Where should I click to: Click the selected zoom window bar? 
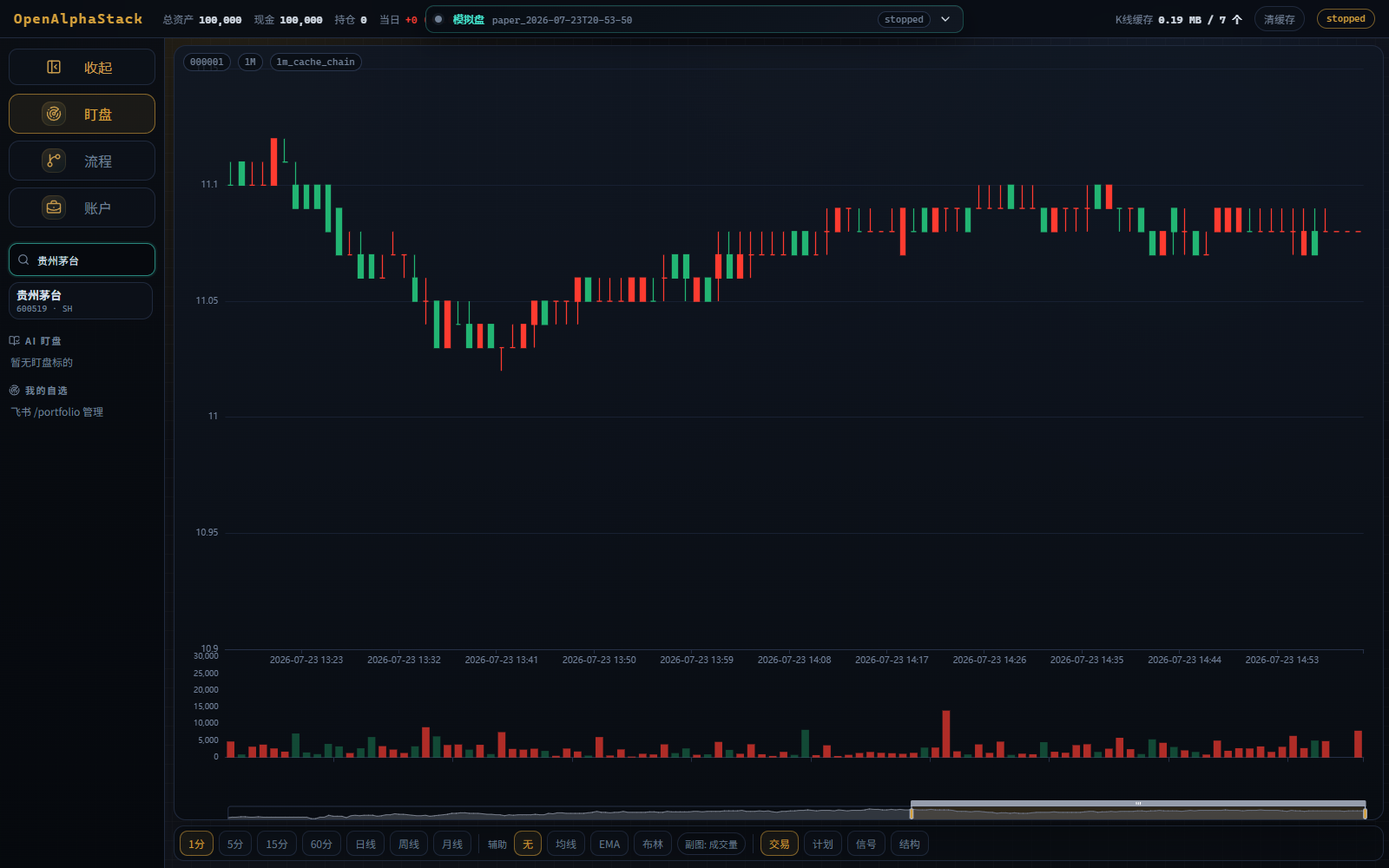[x=1138, y=803]
